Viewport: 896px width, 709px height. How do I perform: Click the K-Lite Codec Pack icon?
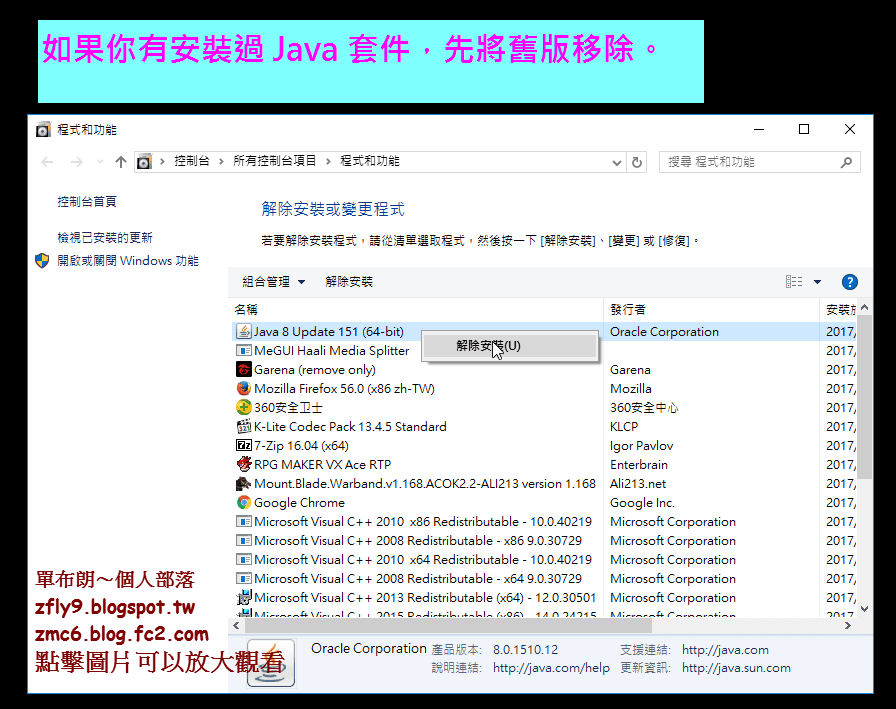pyautogui.click(x=244, y=426)
